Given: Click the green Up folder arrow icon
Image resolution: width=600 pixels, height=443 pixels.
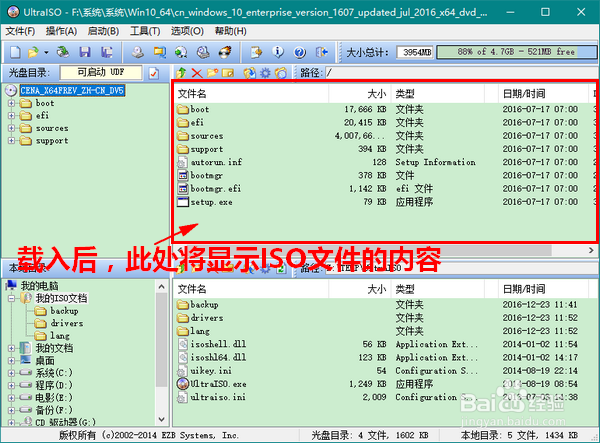Looking at the screenshot, I should [x=181, y=73].
